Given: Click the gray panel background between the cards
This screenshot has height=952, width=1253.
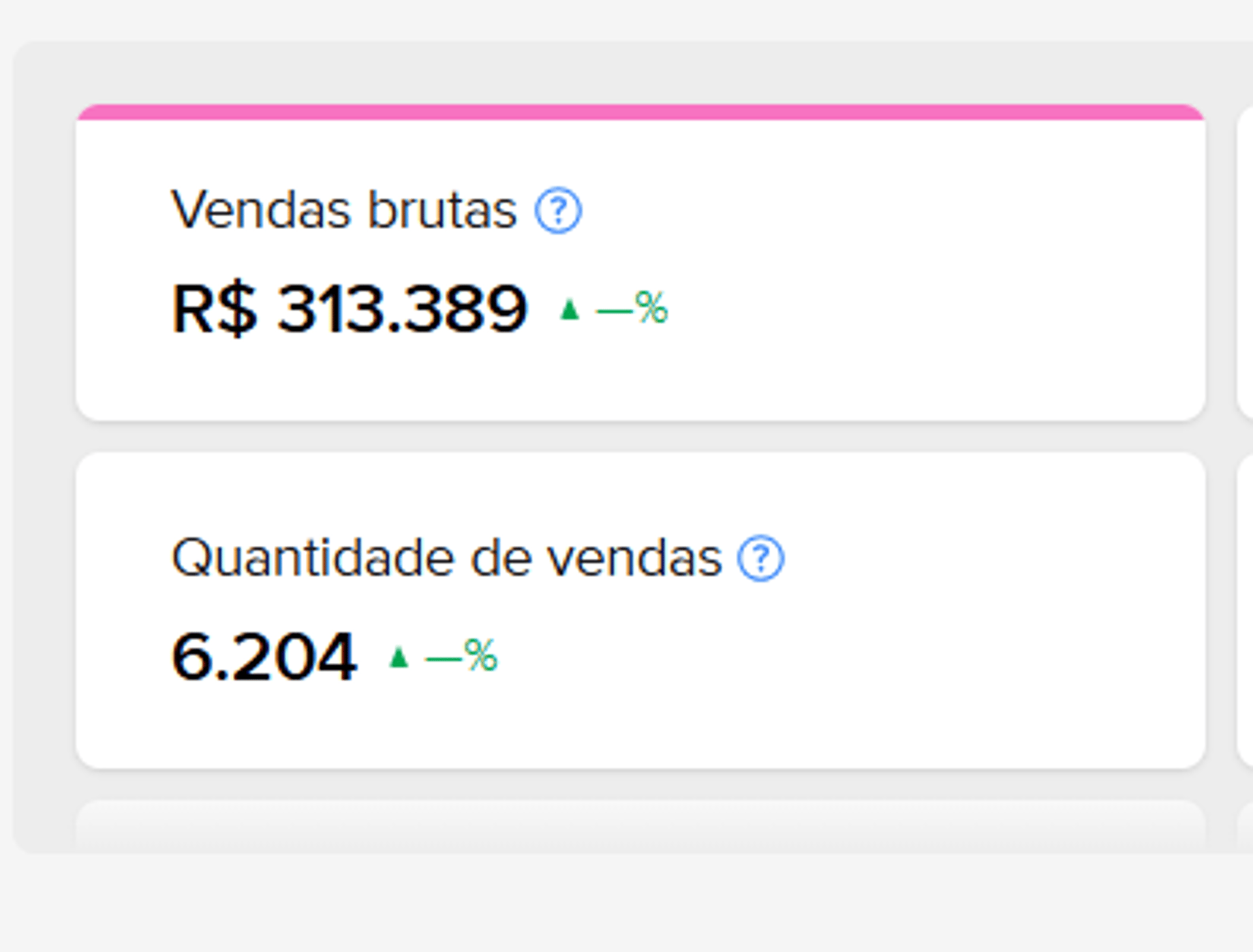Looking at the screenshot, I should point(640,437).
